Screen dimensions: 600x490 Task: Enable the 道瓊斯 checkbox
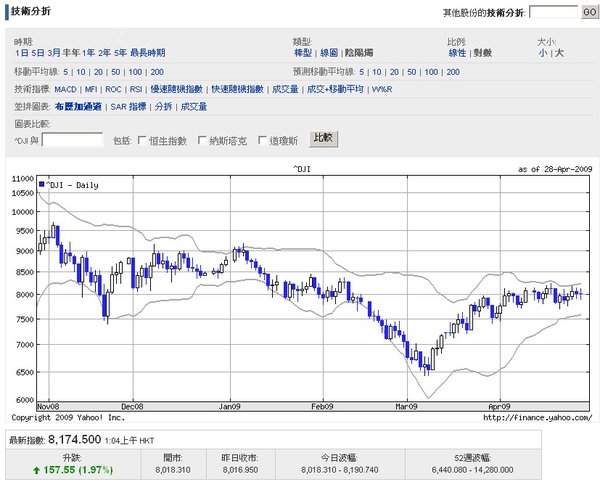[x=262, y=140]
